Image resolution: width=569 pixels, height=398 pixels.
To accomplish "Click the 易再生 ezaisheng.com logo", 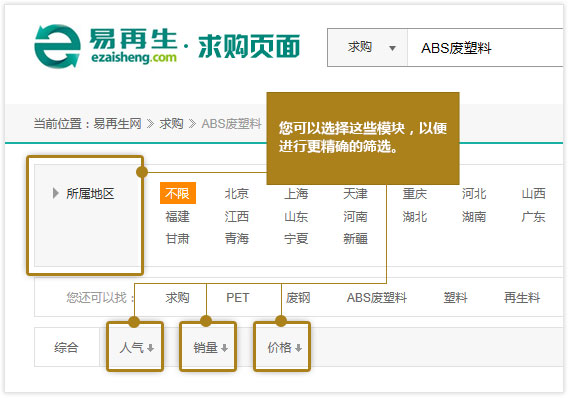I will coord(106,46).
